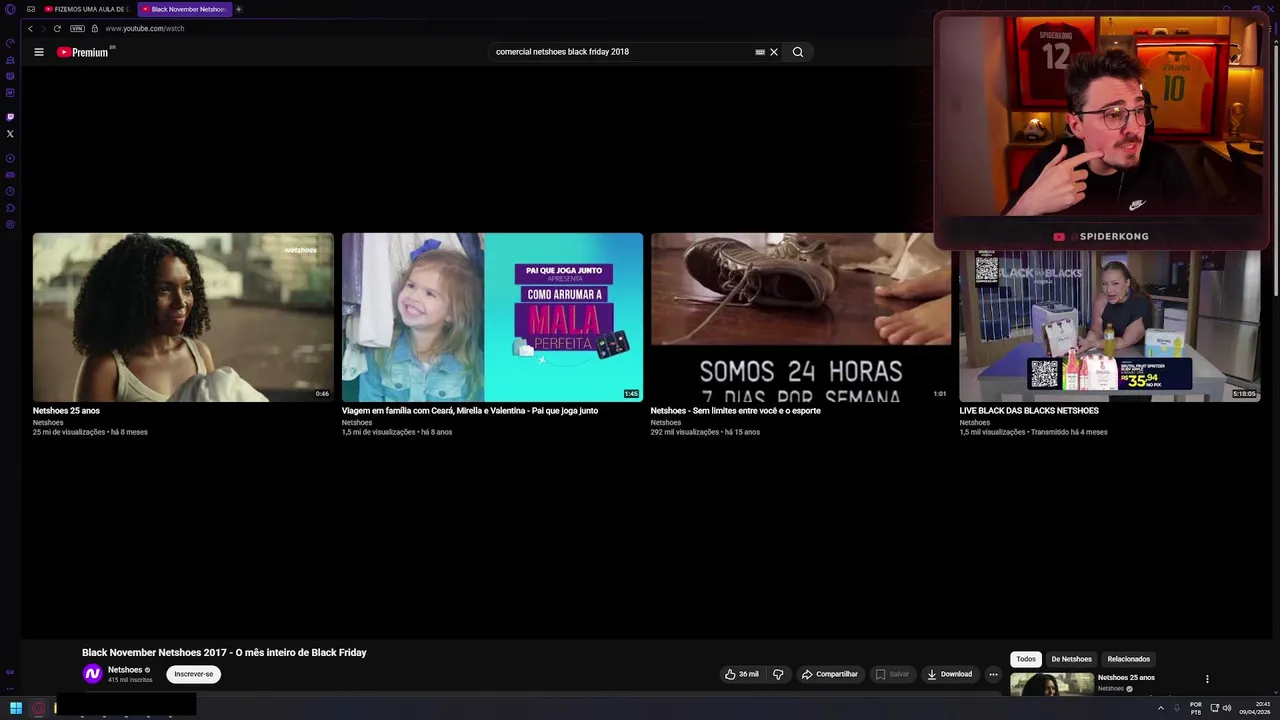
Task: Play the 'Netshoes 25 anos' suggested video
Action: click(x=183, y=317)
